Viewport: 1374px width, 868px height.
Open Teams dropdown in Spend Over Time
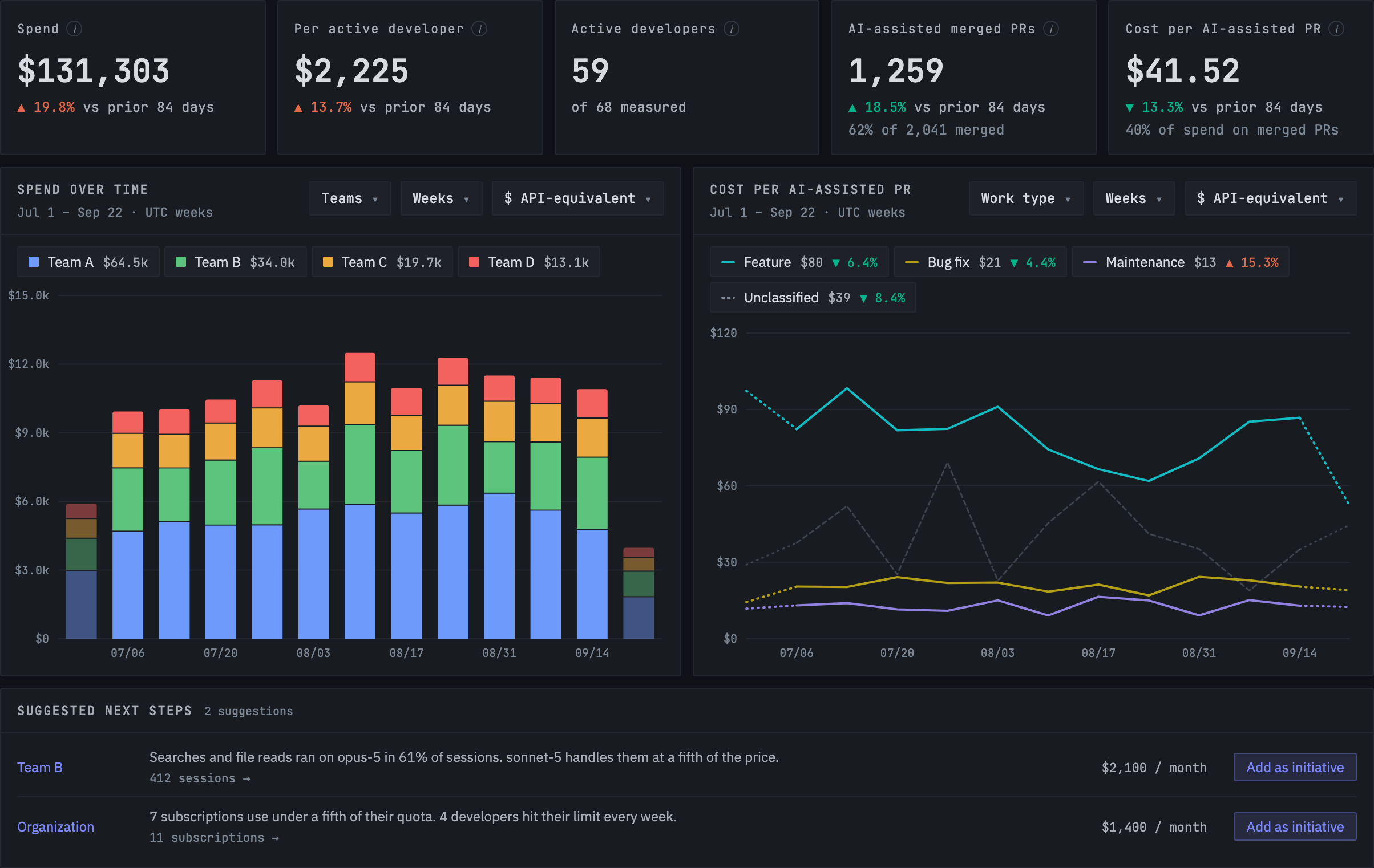click(x=350, y=198)
